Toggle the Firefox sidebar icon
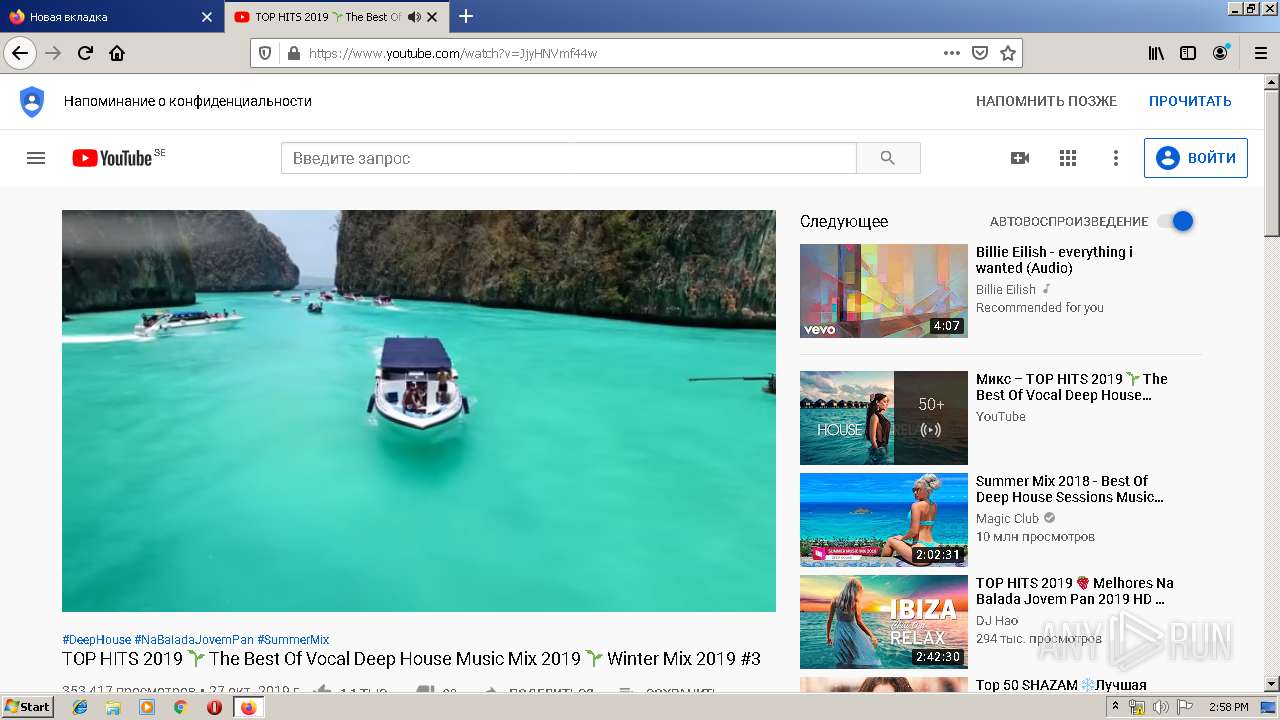This screenshot has height=720, width=1280. tap(1188, 53)
